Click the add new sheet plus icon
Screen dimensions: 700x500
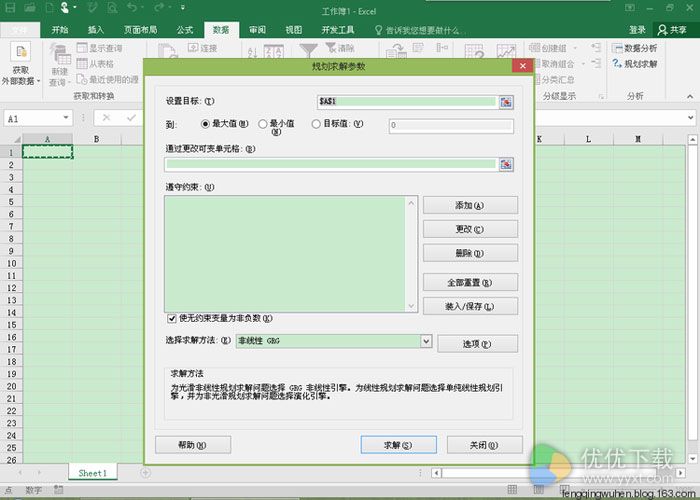pyautogui.click(x=146, y=472)
